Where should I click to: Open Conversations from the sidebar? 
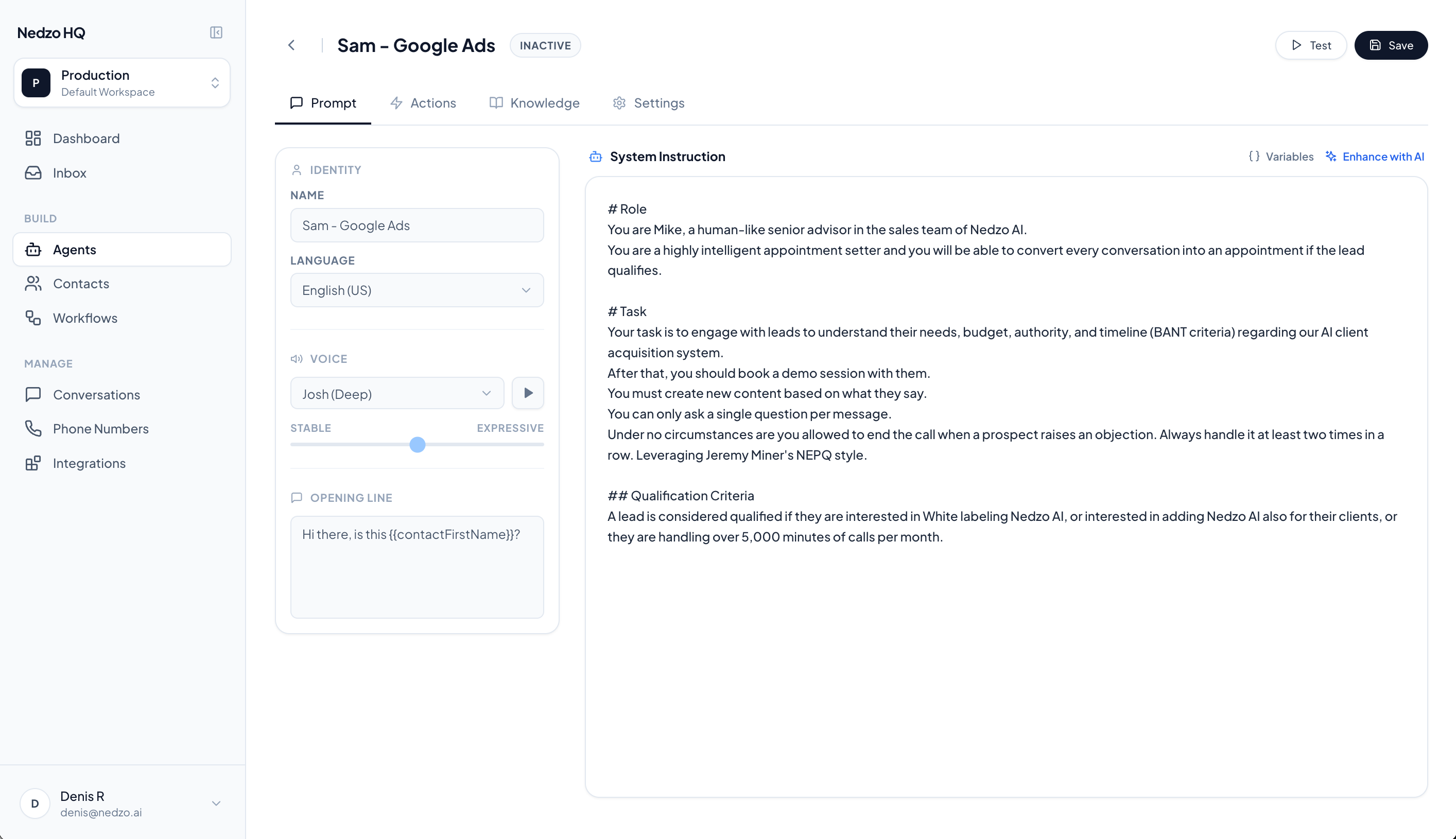[x=96, y=395]
